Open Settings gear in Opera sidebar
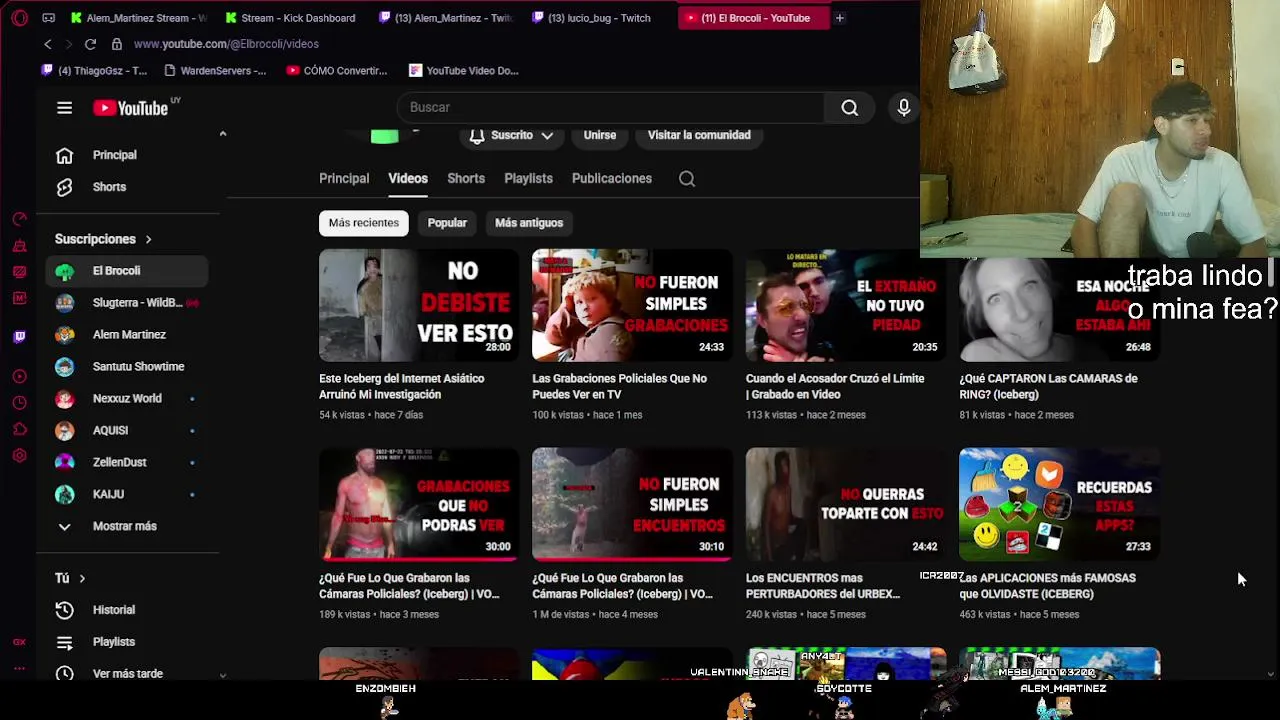 19,456
